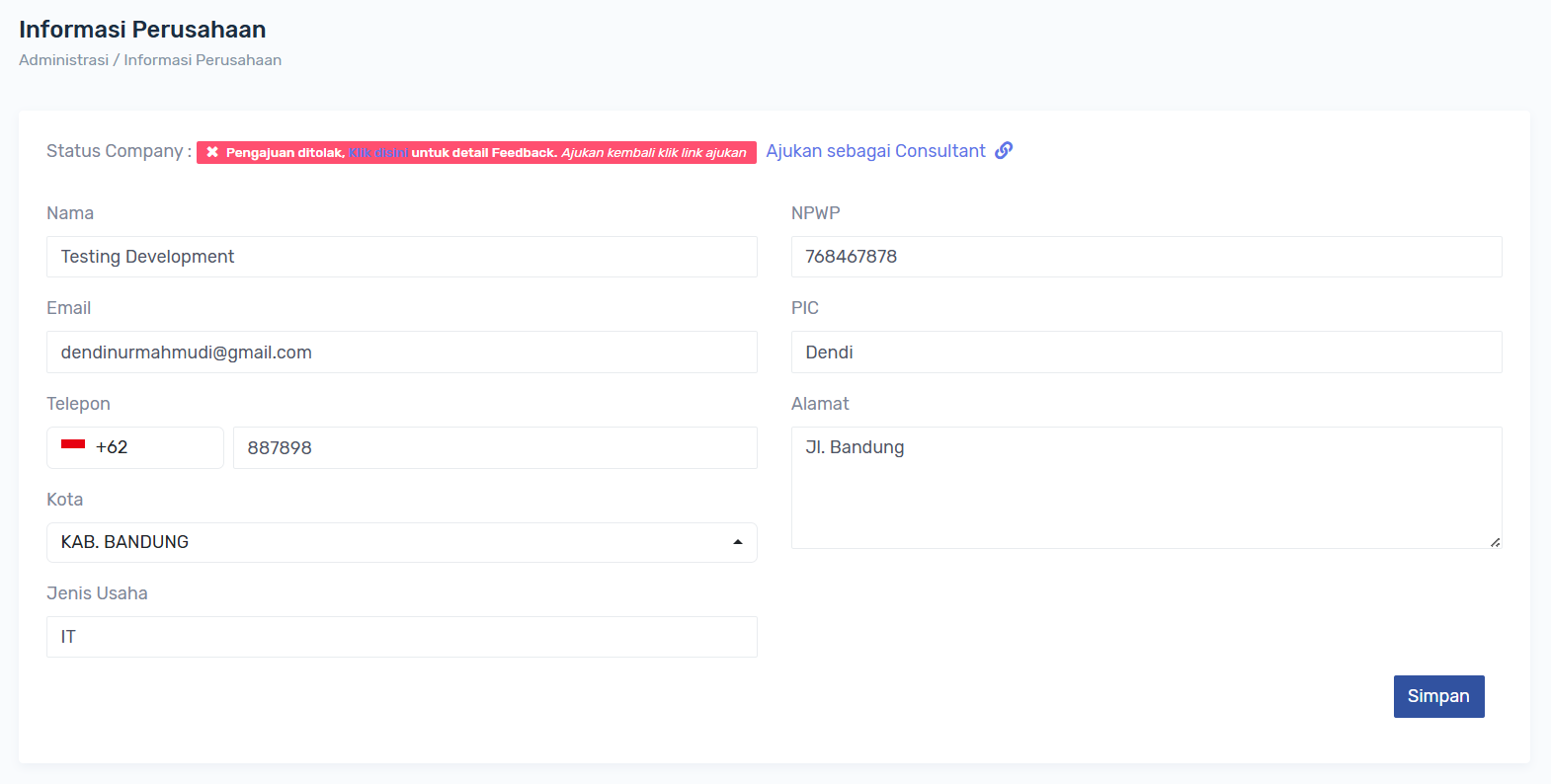
Task: Click the X icon in the rejected status badge
Action: click(x=212, y=152)
